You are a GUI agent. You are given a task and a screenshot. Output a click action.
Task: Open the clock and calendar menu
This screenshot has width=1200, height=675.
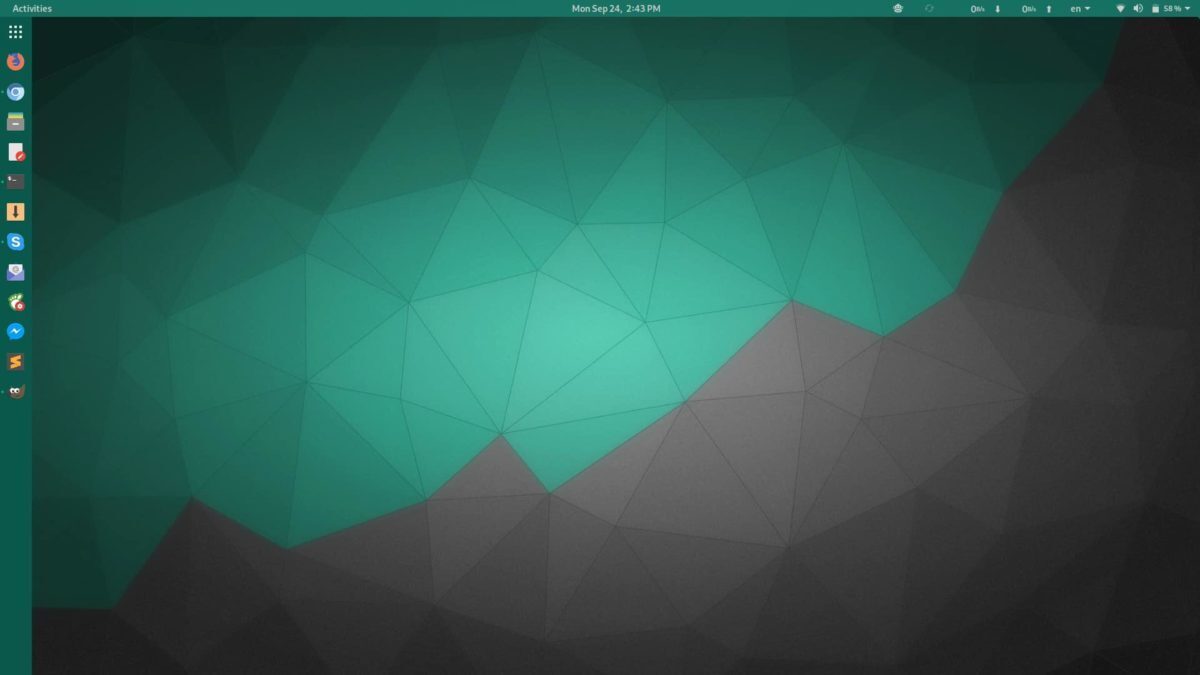pos(615,8)
